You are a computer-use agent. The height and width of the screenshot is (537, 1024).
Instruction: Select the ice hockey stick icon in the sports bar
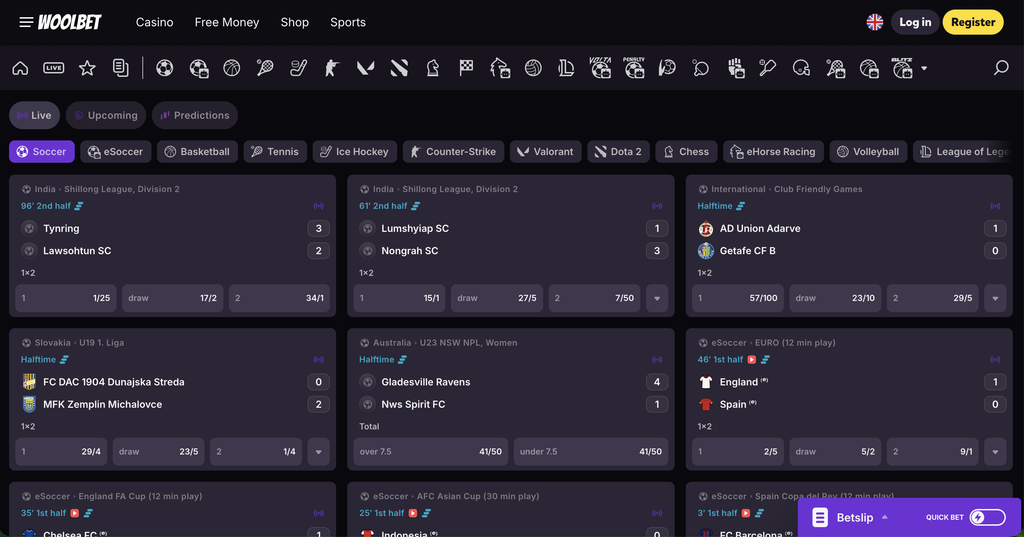(x=298, y=68)
